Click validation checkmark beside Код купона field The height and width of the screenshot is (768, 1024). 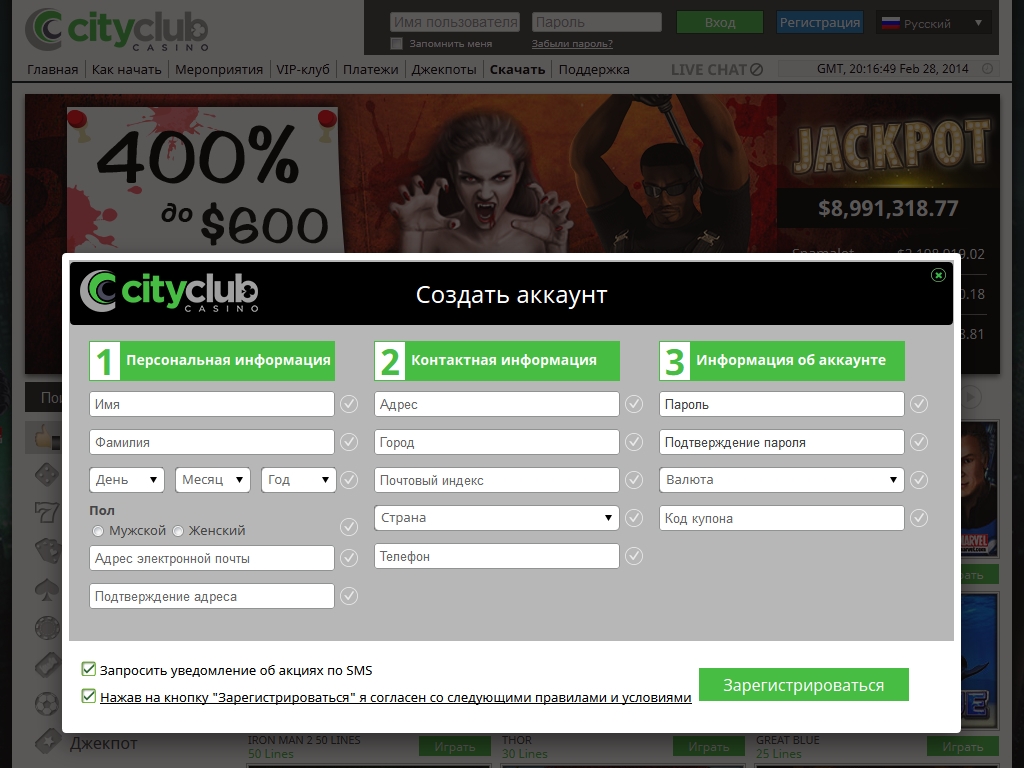tap(919, 518)
